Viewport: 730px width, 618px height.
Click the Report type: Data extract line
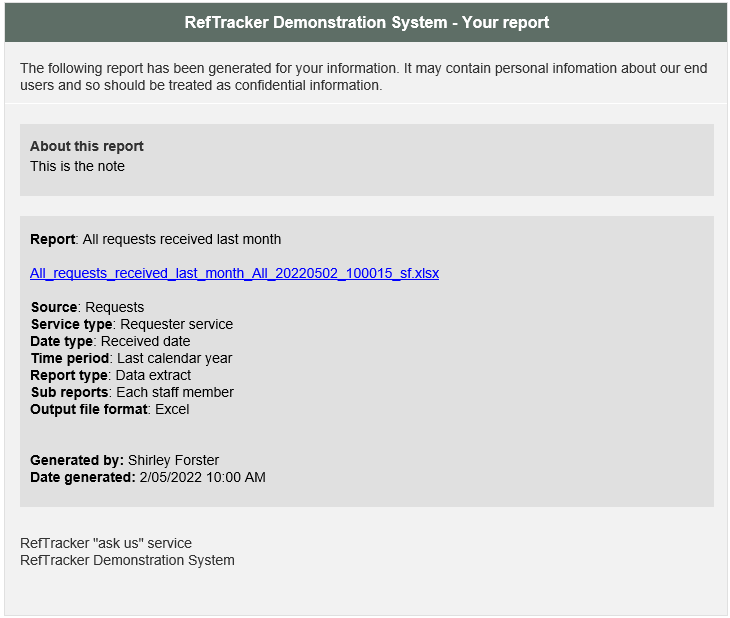pyautogui.click(x=111, y=375)
